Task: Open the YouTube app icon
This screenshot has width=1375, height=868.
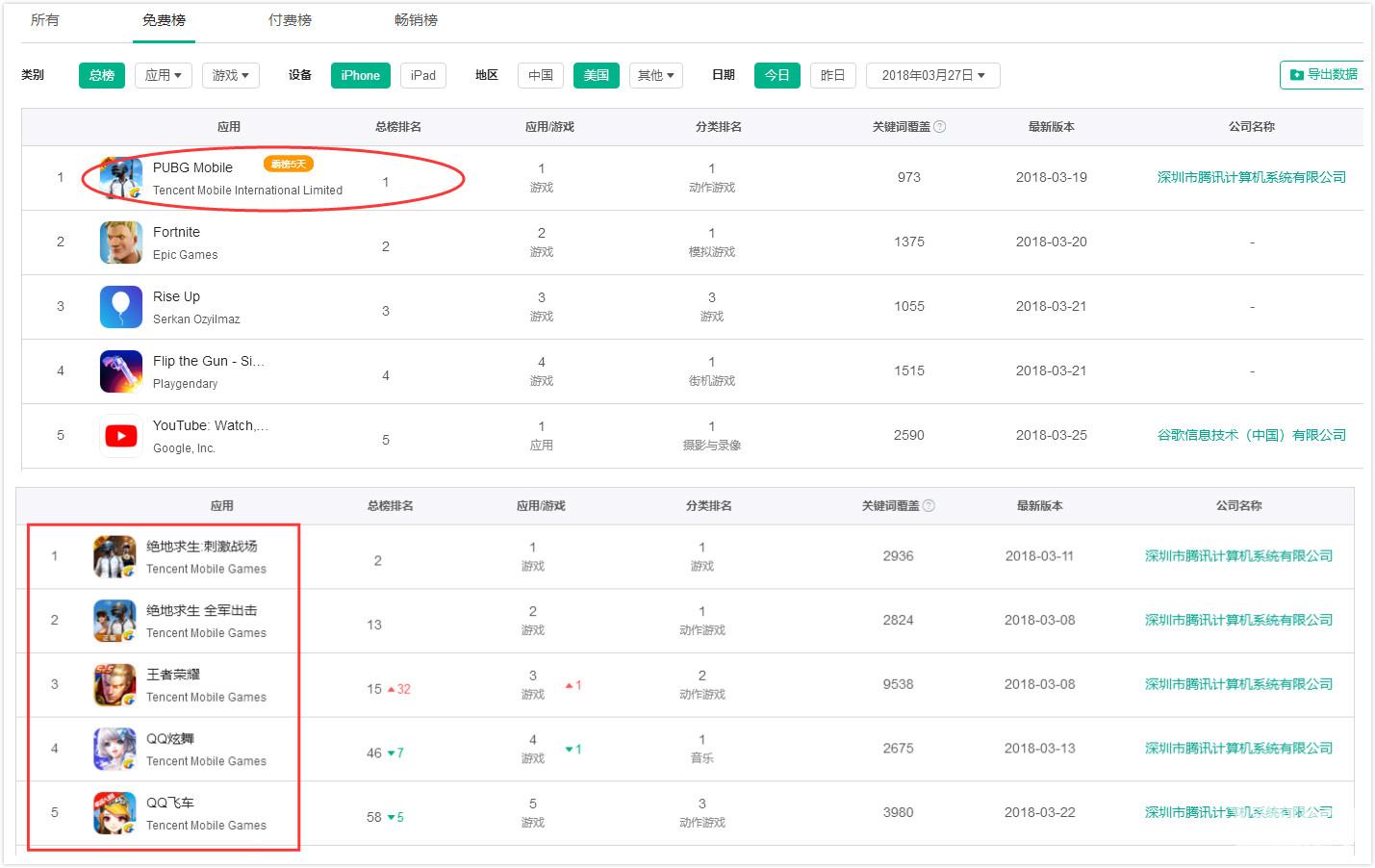Action: click(x=121, y=436)
